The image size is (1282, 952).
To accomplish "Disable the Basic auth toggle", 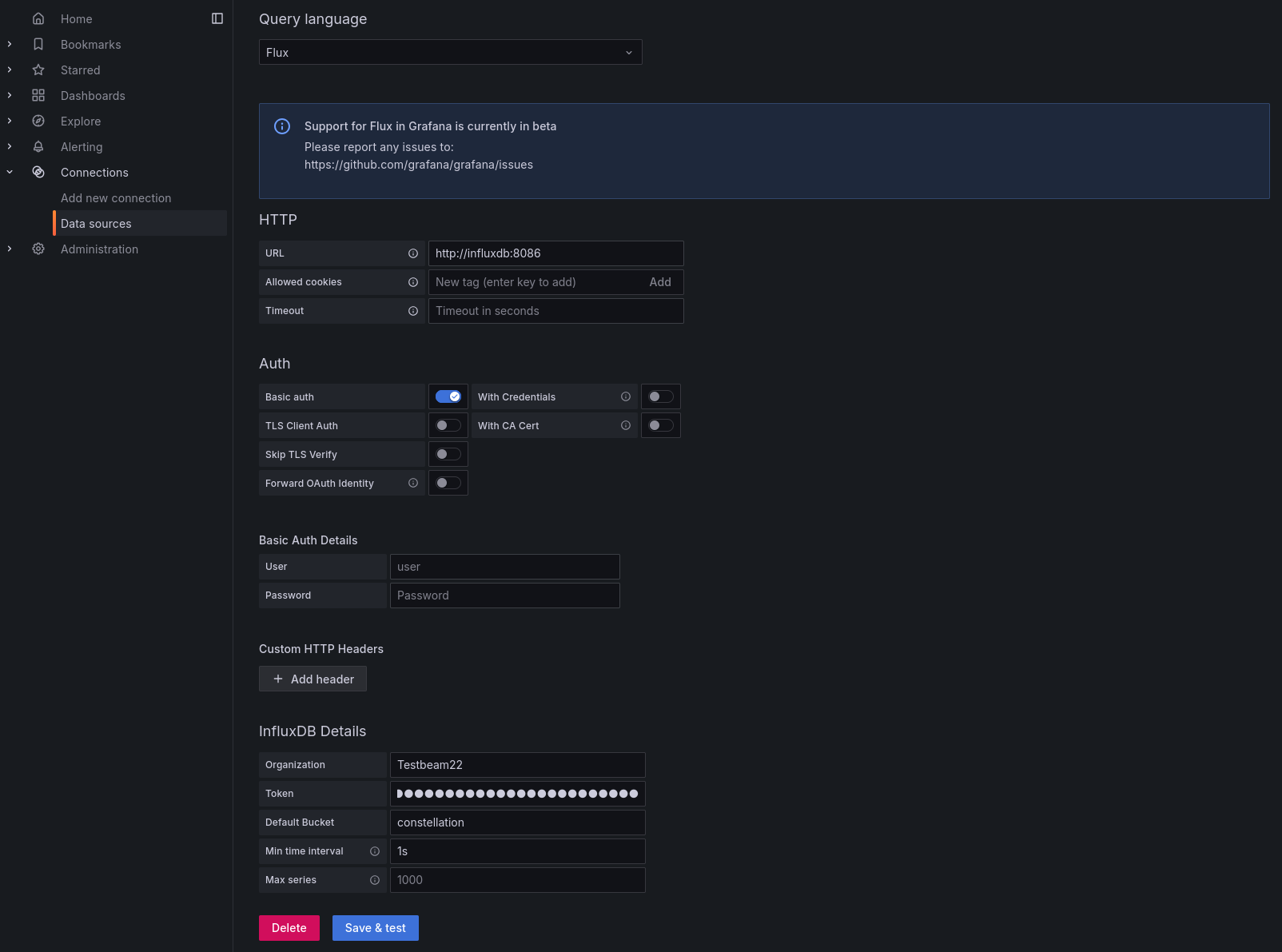I will [x=448, y=396].
